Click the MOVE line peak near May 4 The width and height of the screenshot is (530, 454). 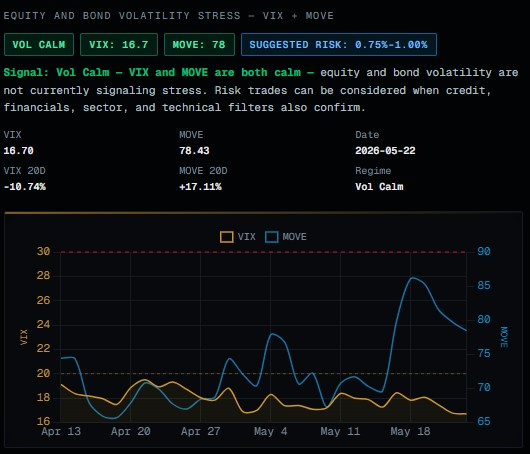[272, 334]
